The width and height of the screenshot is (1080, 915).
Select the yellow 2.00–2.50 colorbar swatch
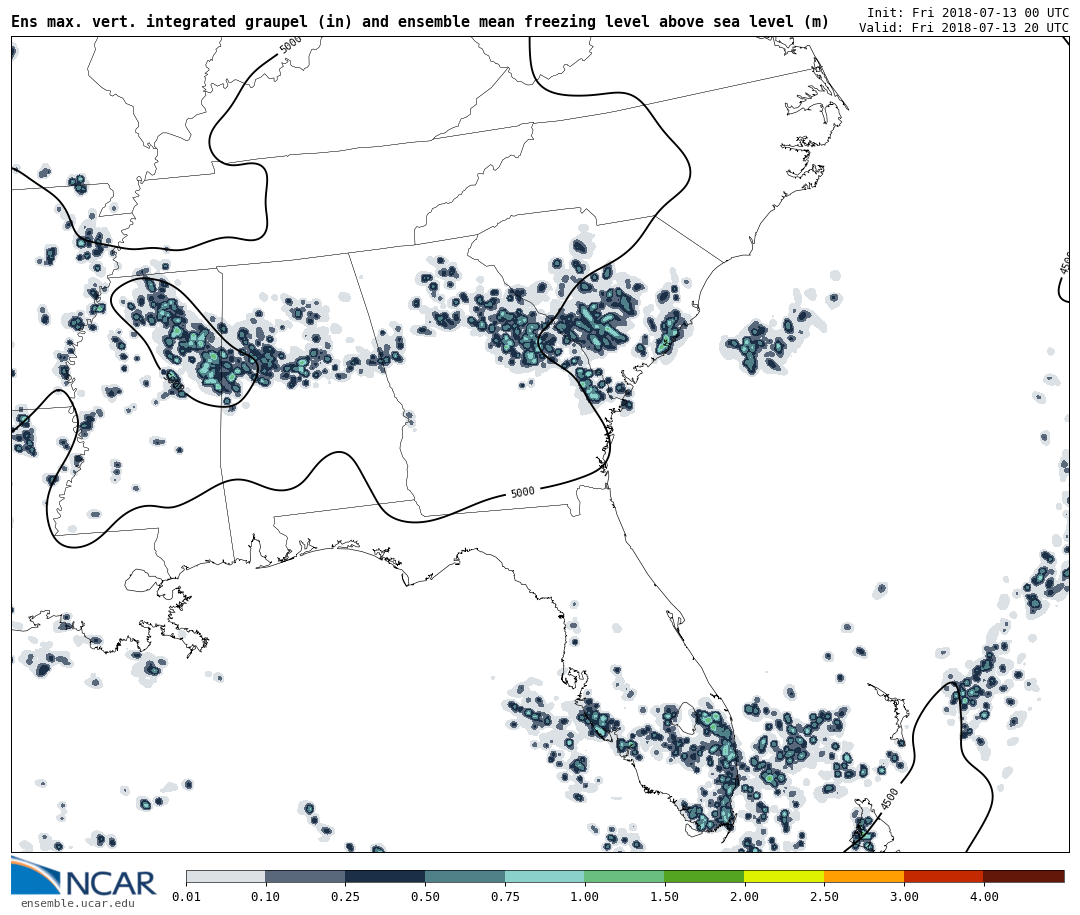[784, 876]
